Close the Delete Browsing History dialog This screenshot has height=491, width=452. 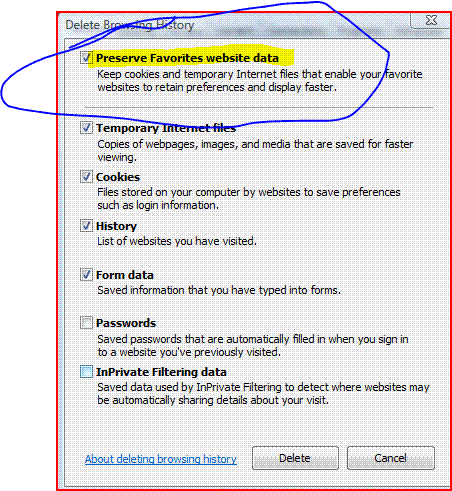[431, 20]
